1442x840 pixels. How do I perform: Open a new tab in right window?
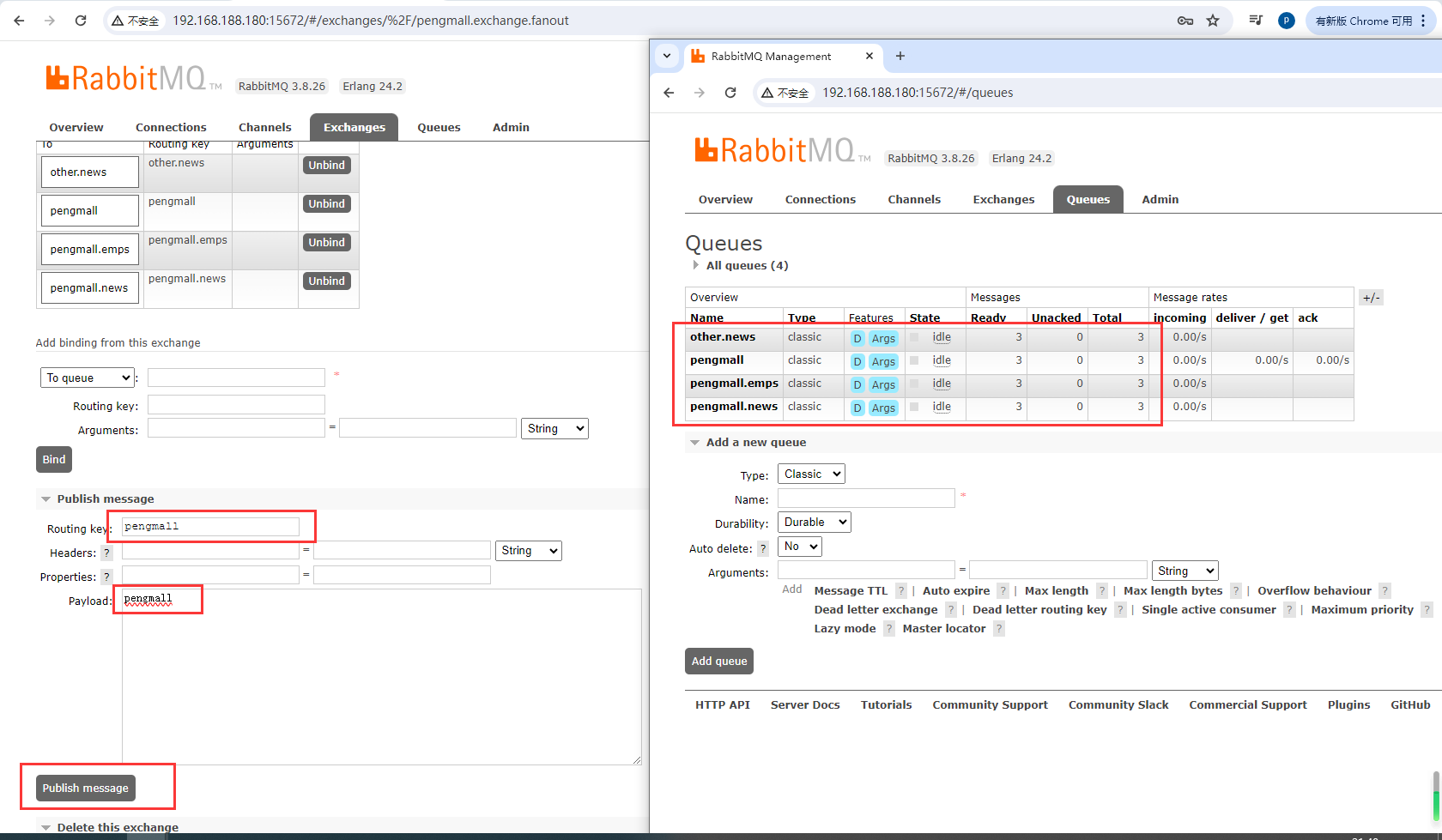click(x=900, y=56)
